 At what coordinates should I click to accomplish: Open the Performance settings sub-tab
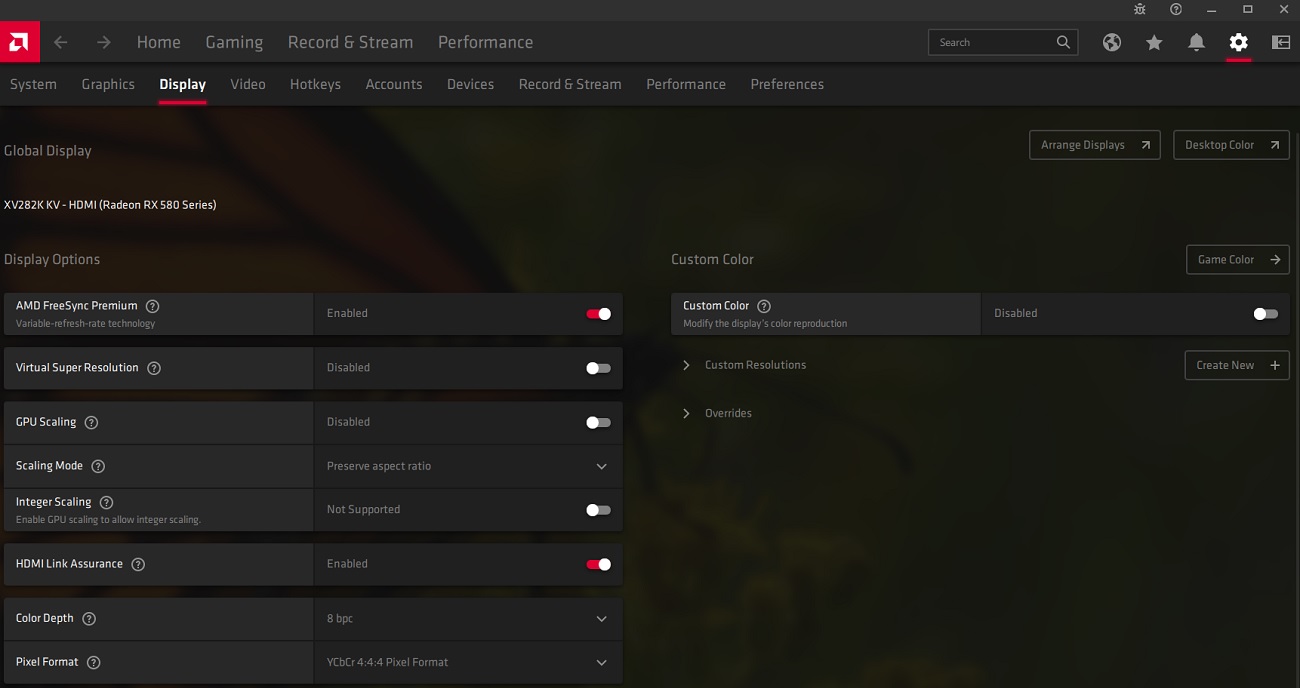[x=686, y=84]
